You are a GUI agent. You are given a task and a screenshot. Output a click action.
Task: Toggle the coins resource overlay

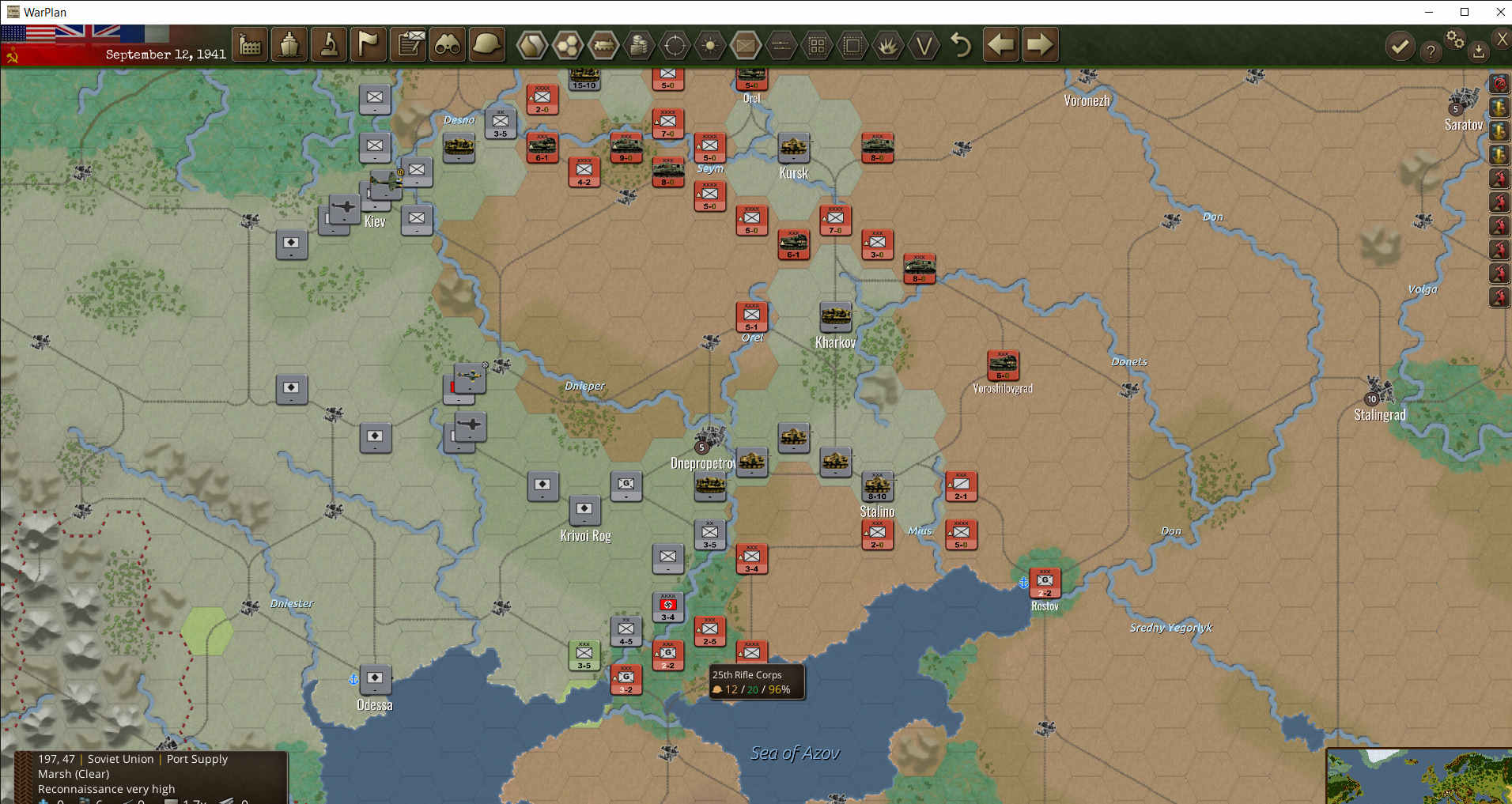639,46
